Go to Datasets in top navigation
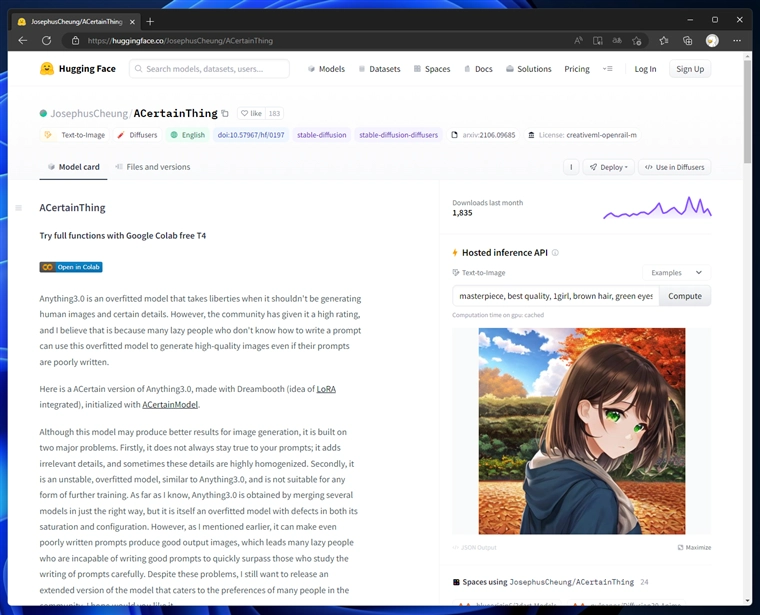The image size is (760, 615). click(x=379, y=69)
